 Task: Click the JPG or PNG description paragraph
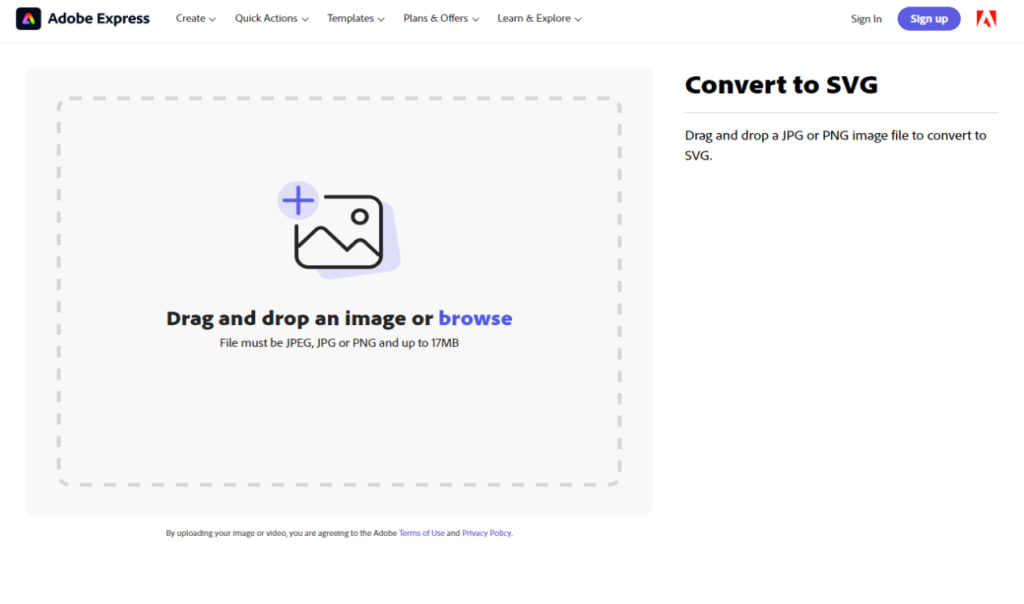(x=835, y=145)
